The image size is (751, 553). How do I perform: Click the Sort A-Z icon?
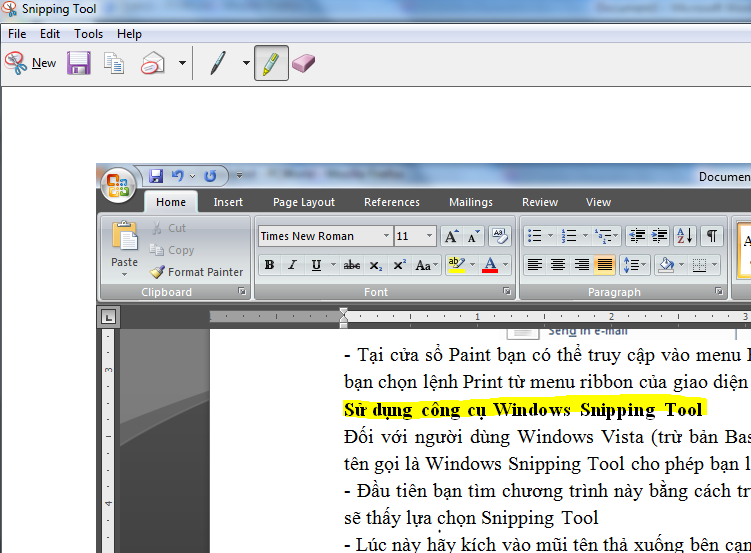pyautogui.click(x=684, y=236)
